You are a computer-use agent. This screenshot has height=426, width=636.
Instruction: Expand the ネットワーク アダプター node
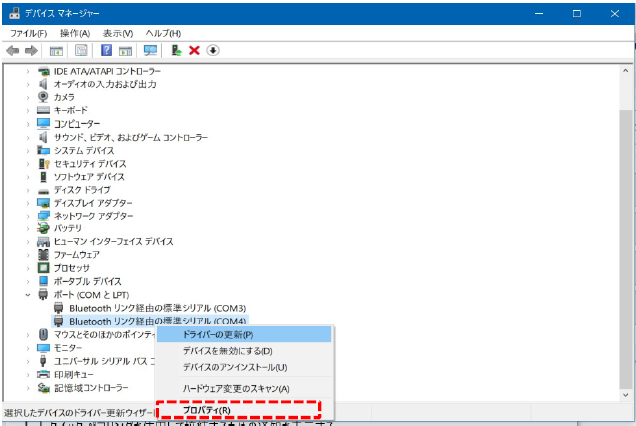[x=28, y=216]
